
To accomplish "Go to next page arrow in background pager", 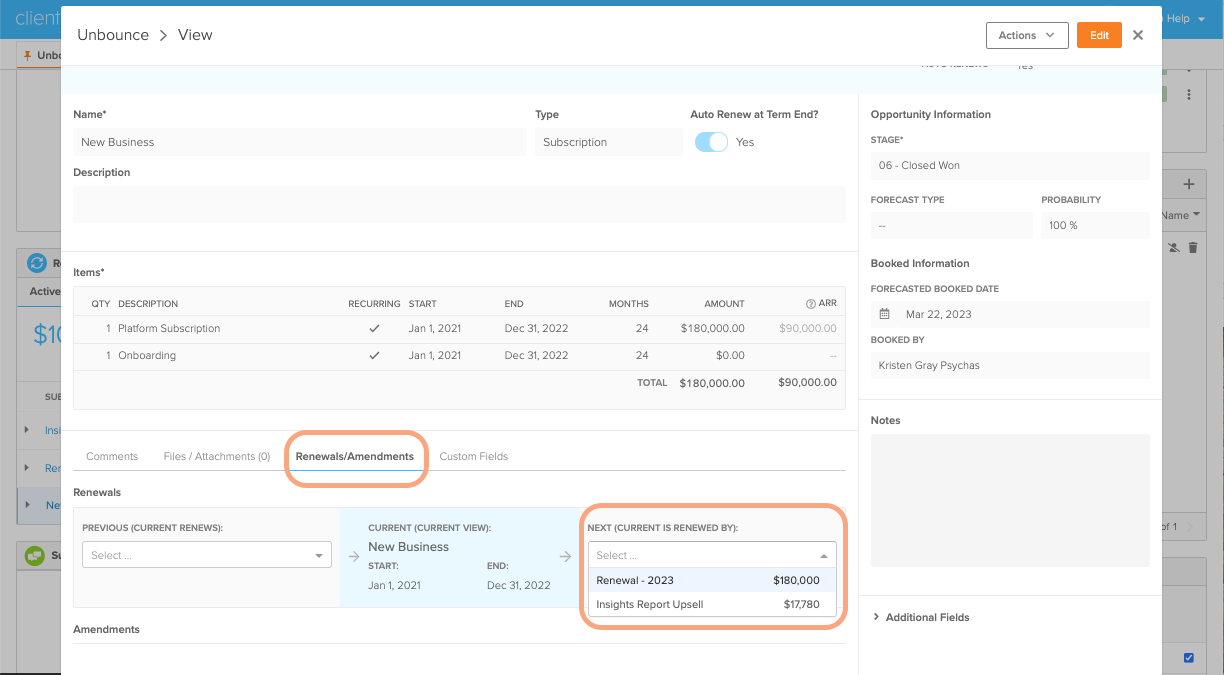I will tap(1190, 526).
